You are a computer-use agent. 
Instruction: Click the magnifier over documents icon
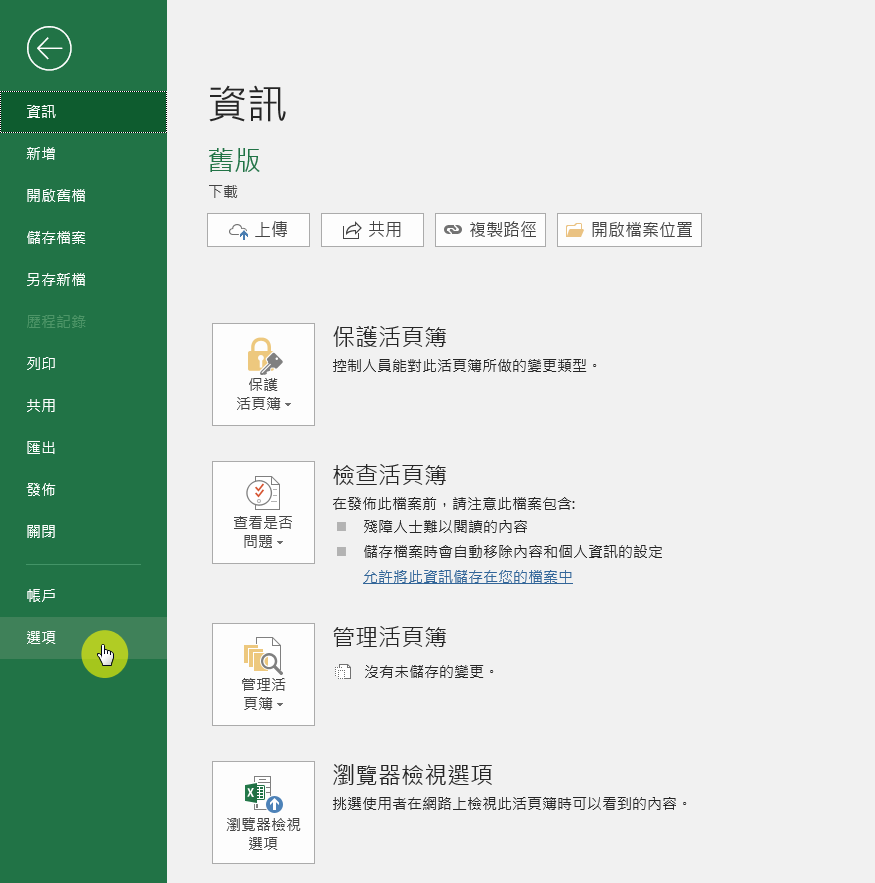(x=263, y=655)
